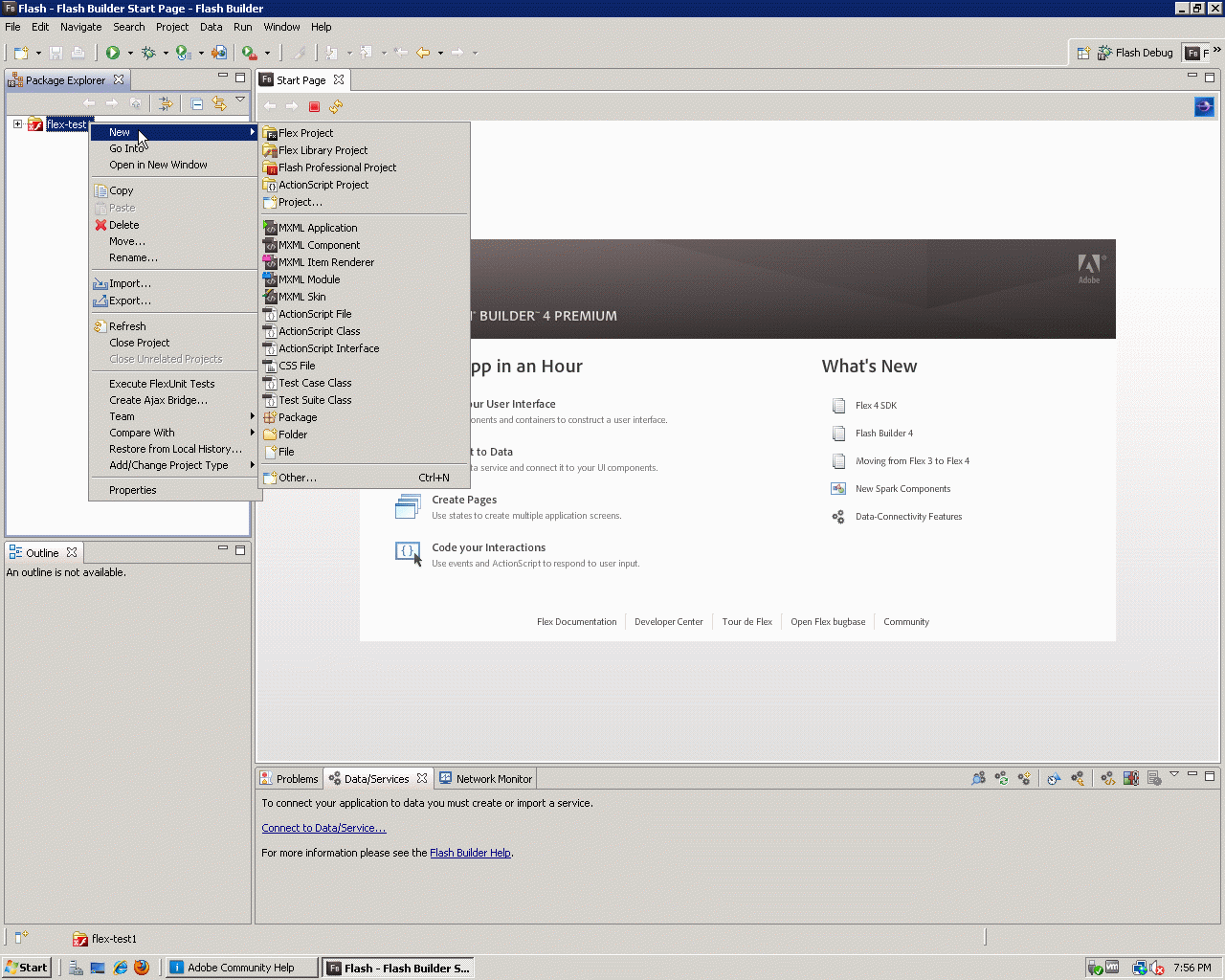
Task: Click the Refresh services icon in Data/Services
Action: point(1001,778)
